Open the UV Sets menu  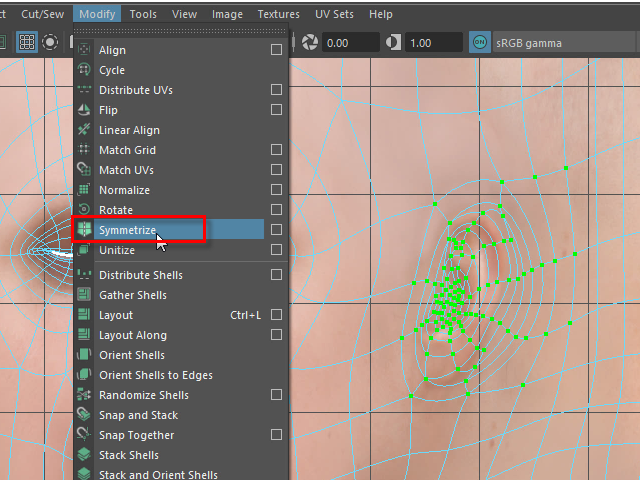click(x=333, y=14)
